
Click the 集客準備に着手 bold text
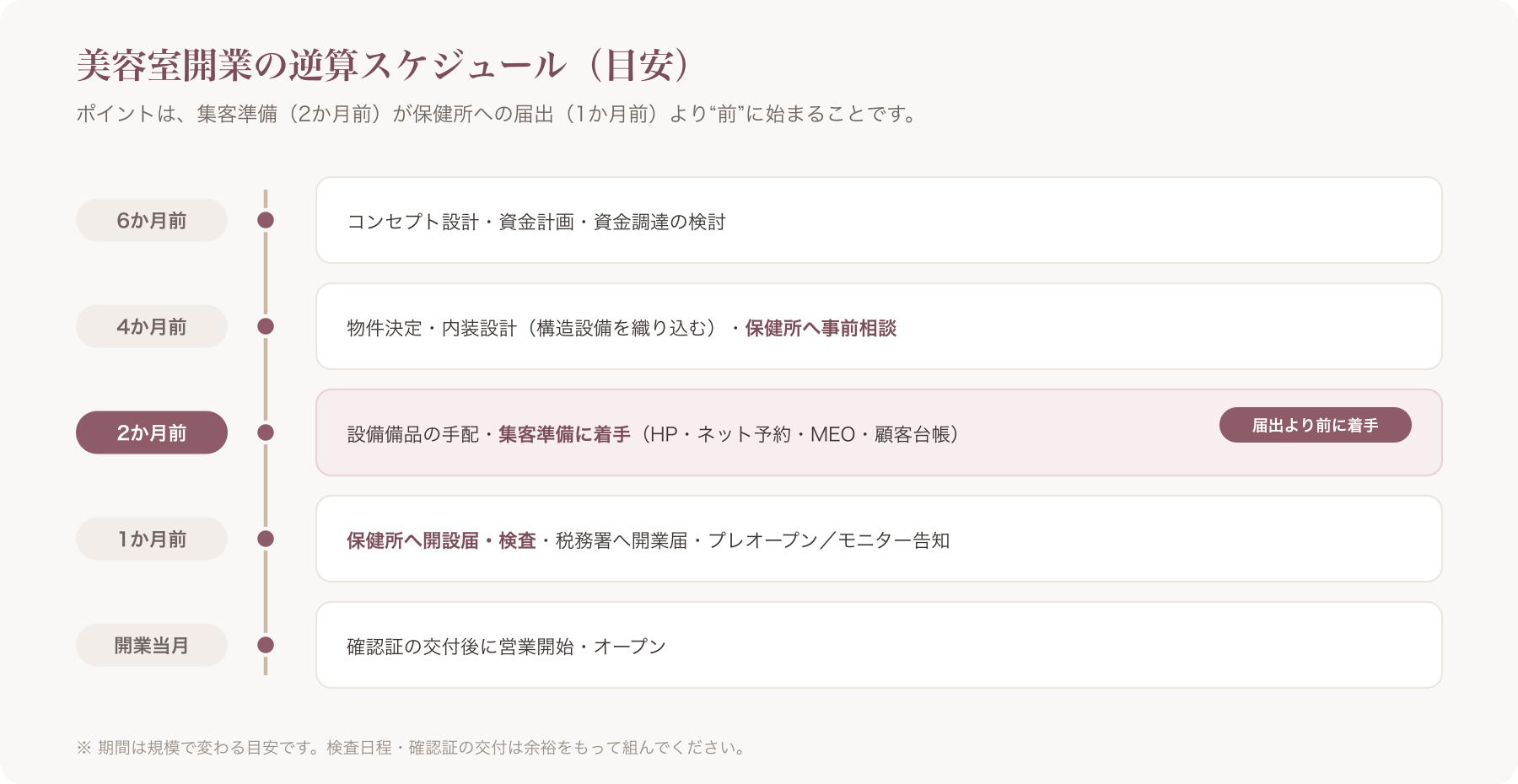(x=564, y=434)
